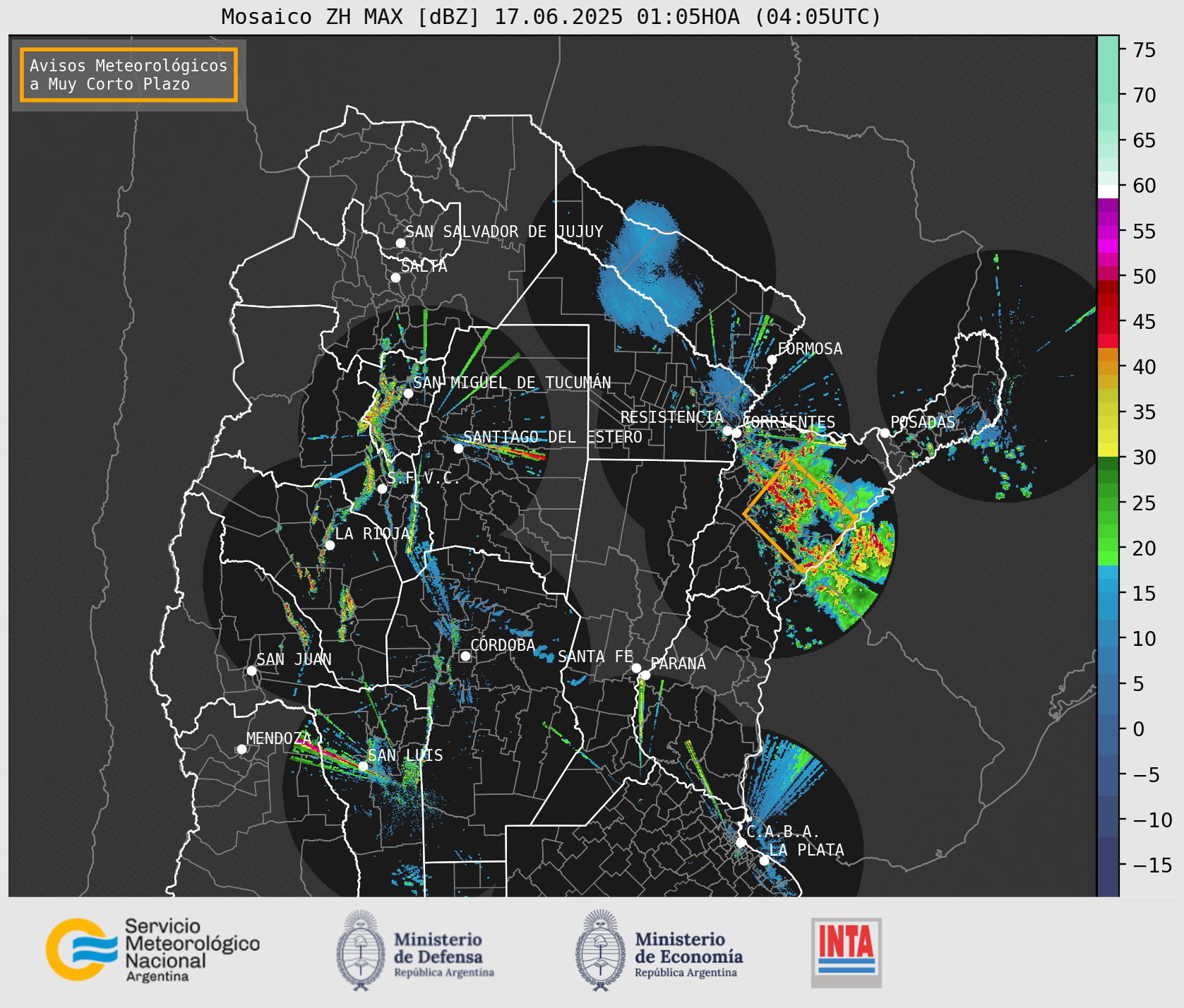The height and width of the screenshot is (1008, 1184).
Task: Click the 55 dBZ magenta colorbar segment
Action: tap(1108, 231)
